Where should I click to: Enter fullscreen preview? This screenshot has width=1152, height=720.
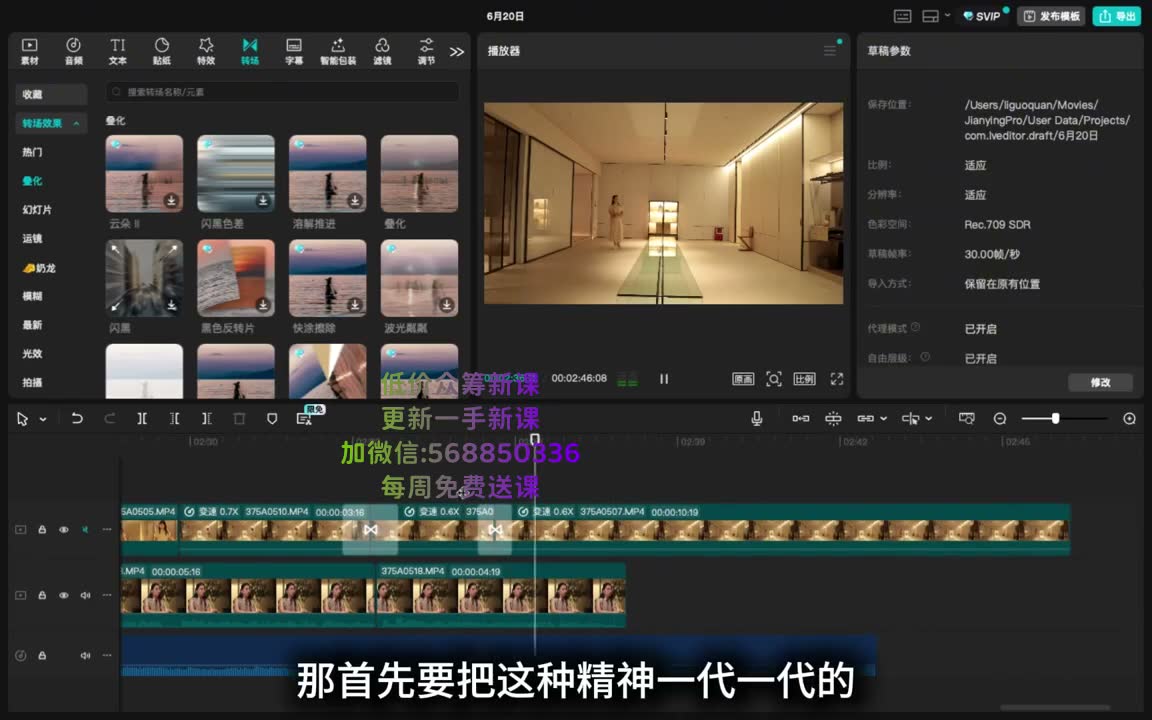coord(837,379)
